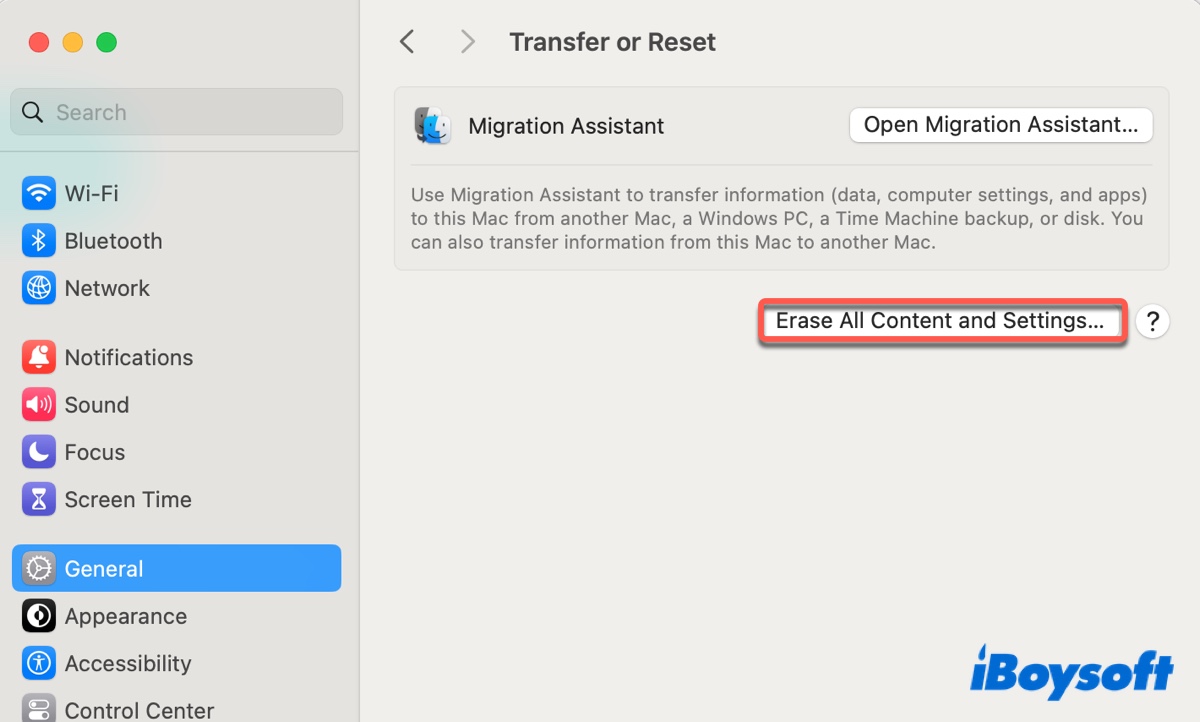Open Notifications settings

pyautogui.click(x=176, y=357)
